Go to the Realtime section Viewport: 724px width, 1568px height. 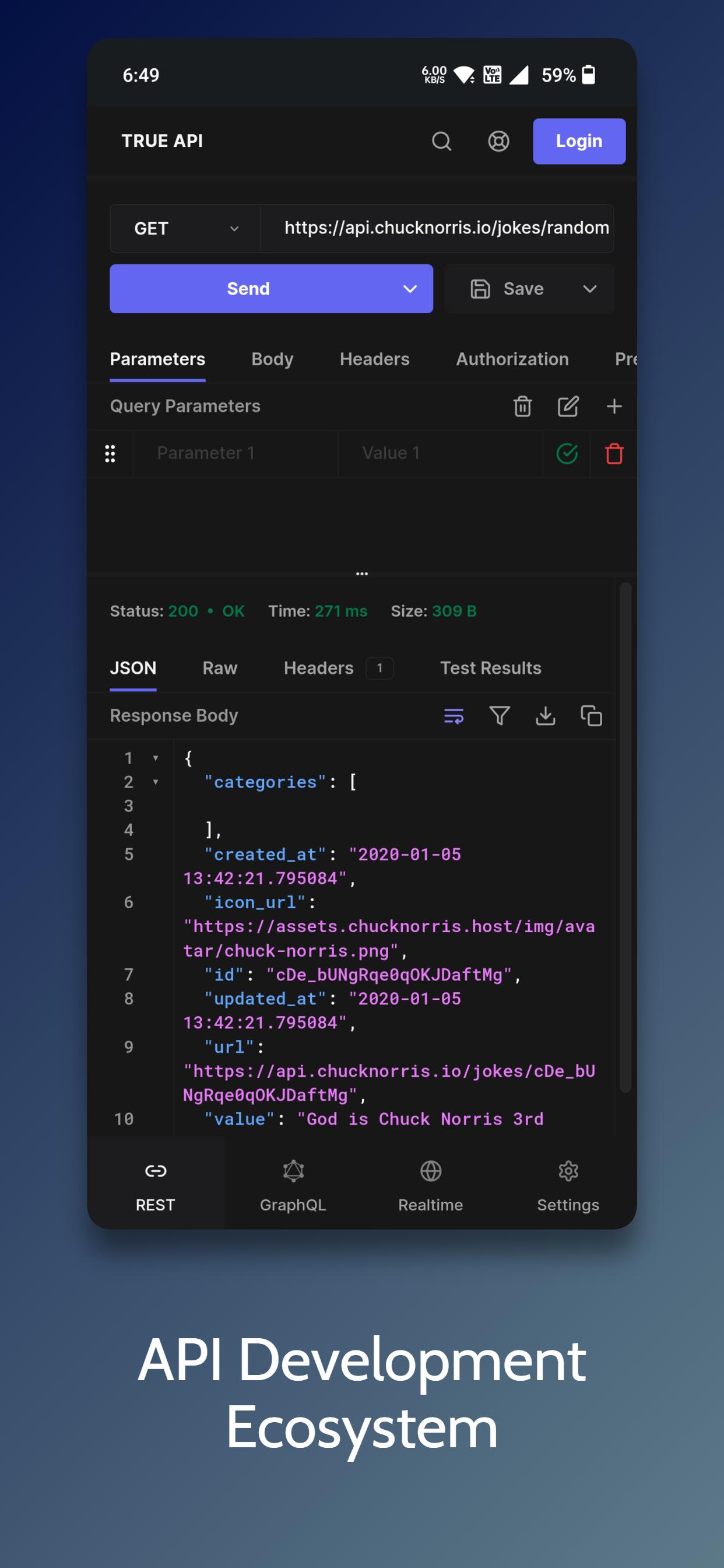(431, 1182)
